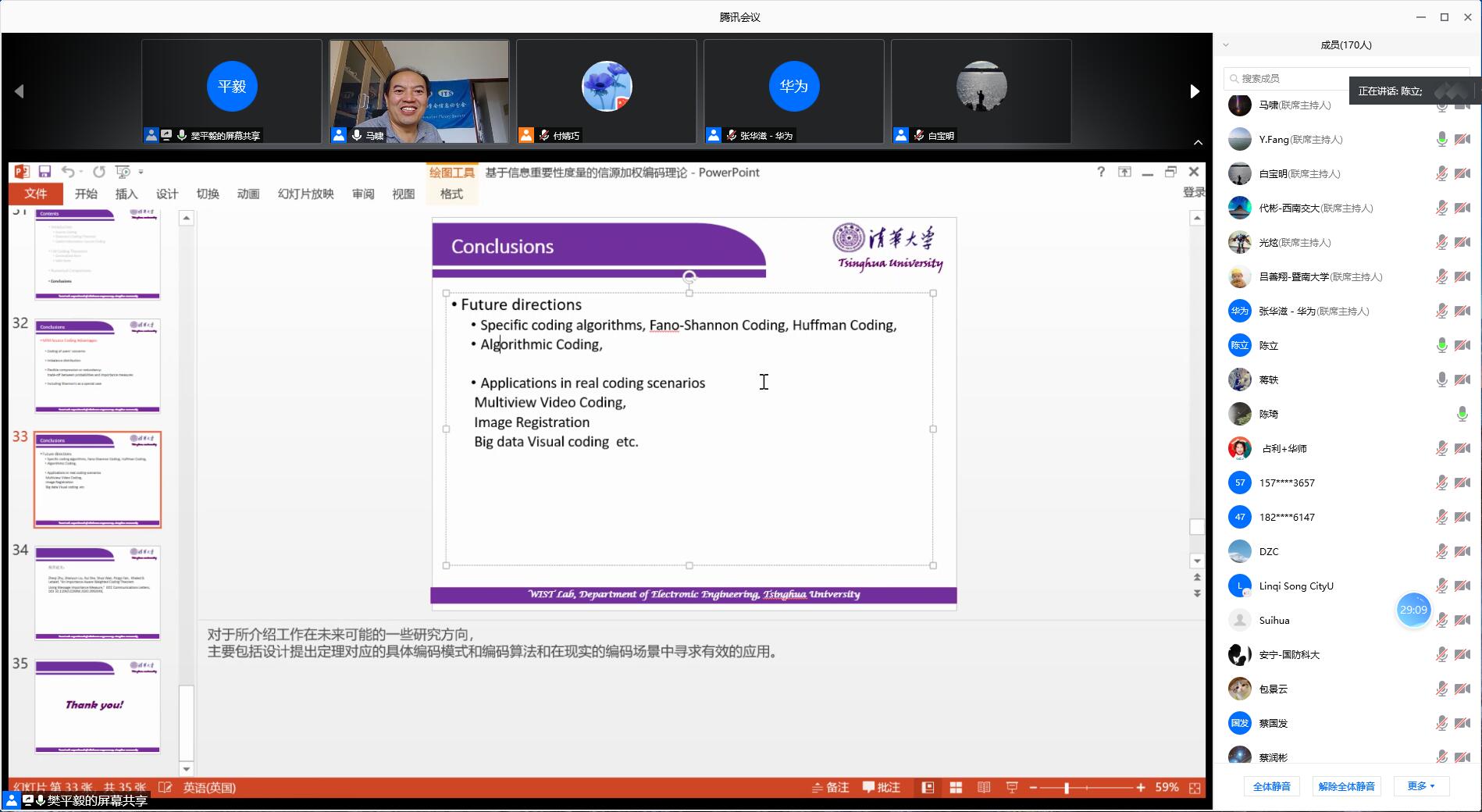Click the Redo icon in quick access toolbar
Image resolution: width=1482 pixels, height=812 pixels.
point(99,172)
